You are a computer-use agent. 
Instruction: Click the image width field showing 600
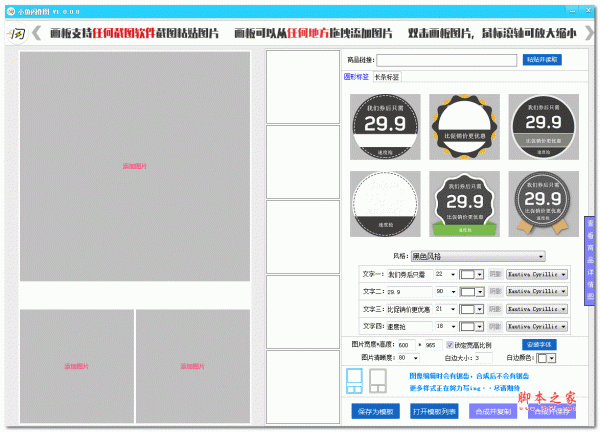(x=406, y=345)
